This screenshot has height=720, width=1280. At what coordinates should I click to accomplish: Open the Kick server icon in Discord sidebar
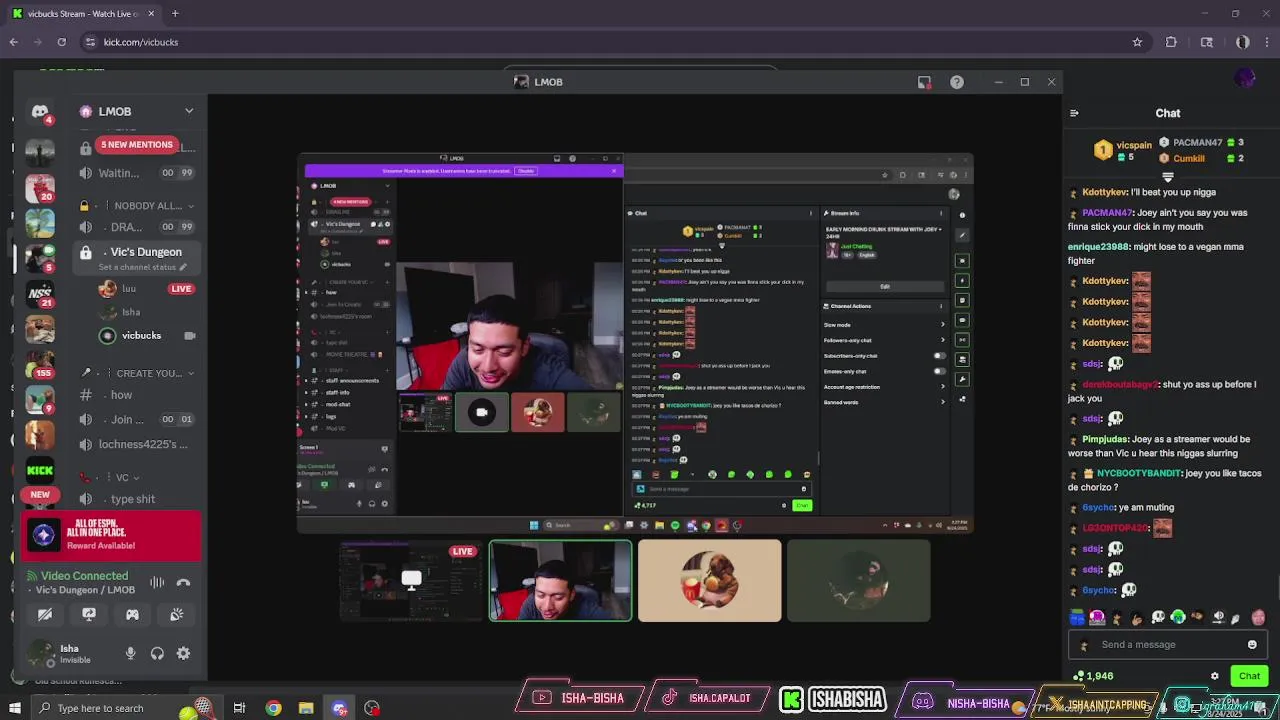point(40,470)
